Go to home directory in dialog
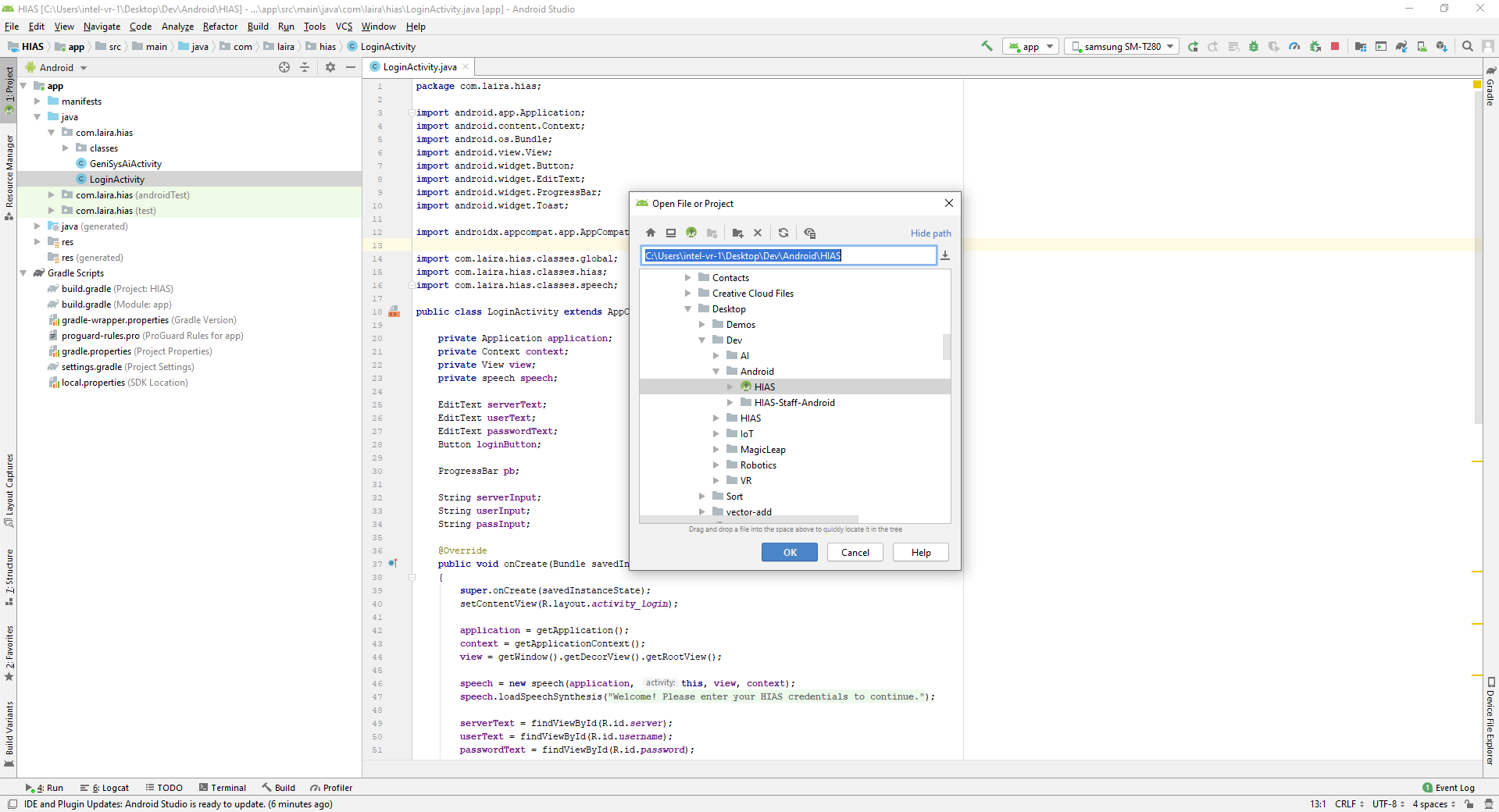This screenshot has width=1499, height=812. (651, 233)
